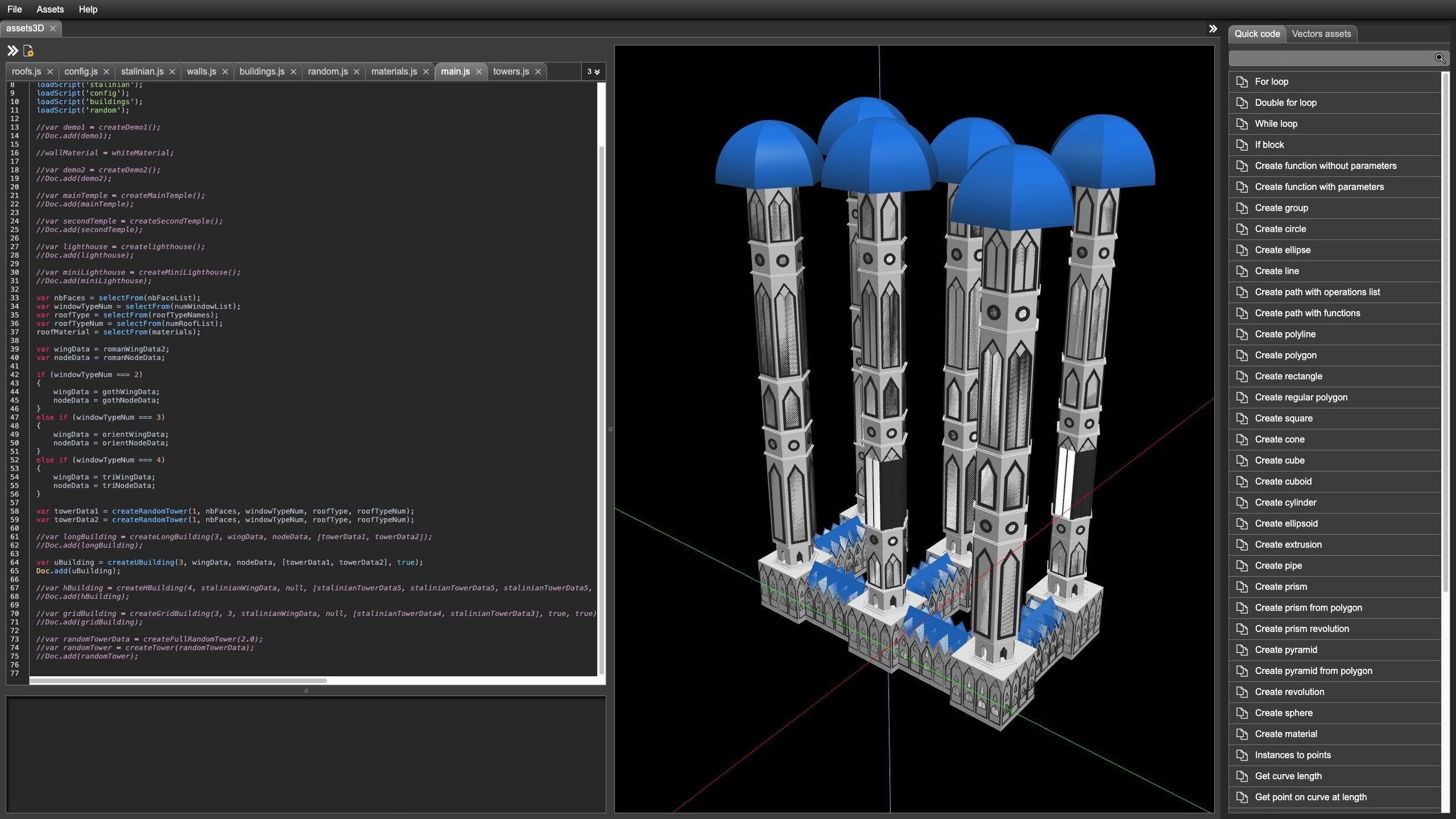Click the editor horizontal scrollbar

point(178,680)
